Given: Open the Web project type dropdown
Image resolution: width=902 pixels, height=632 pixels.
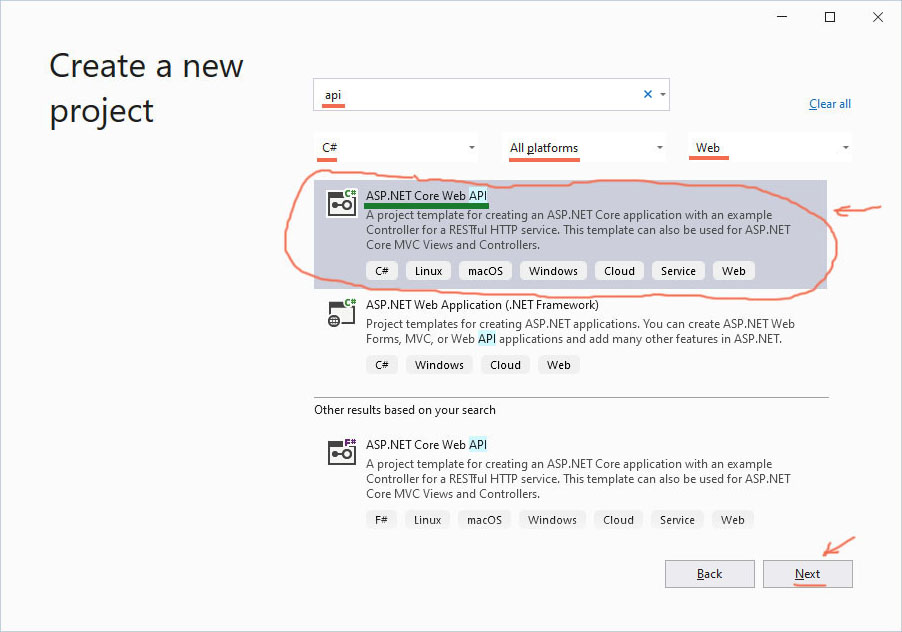Looking at the screenshot, I should [770, 148].
